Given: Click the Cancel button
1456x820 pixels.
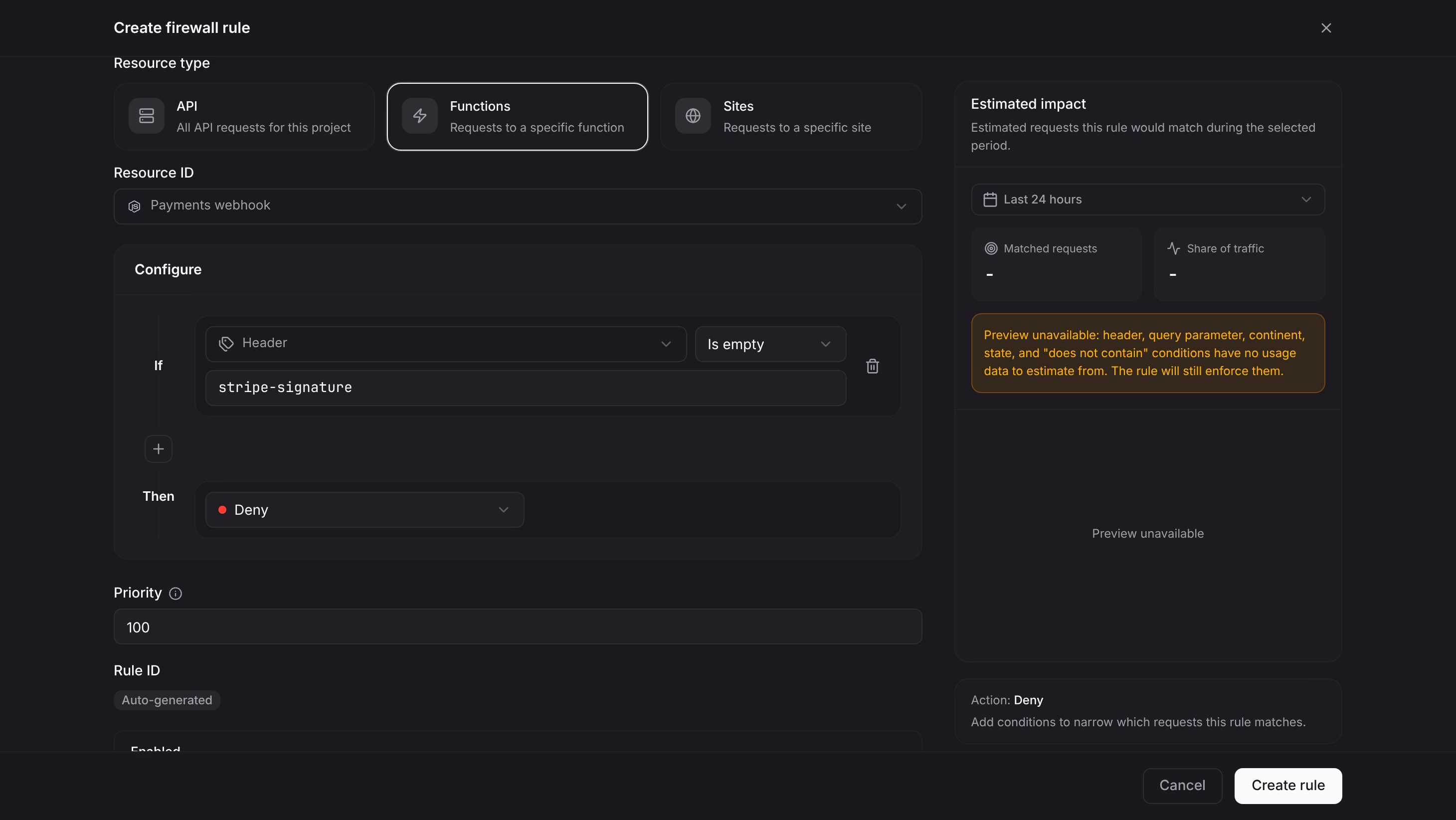Looking at the screenshot, I should pos(1182,786).
